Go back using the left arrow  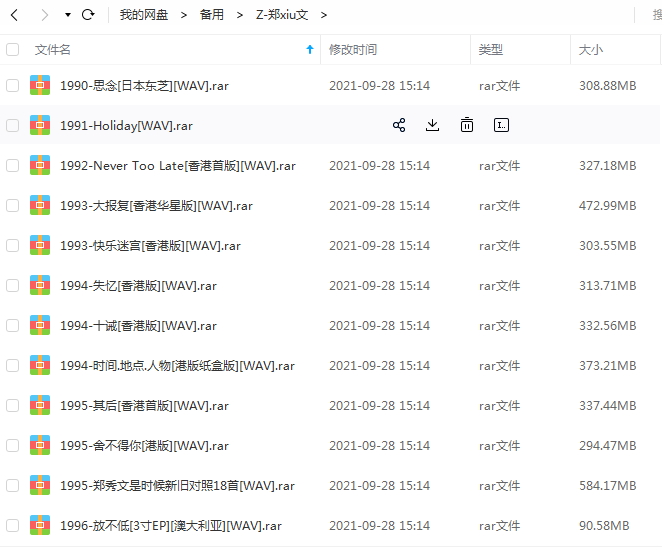point(14,15)
